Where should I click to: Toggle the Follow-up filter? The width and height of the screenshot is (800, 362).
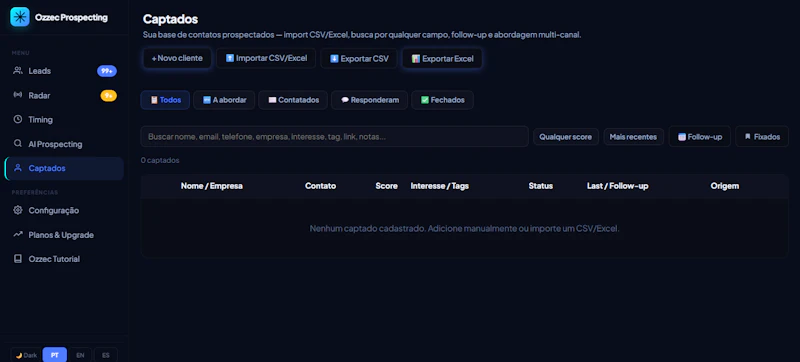[x=699, y=137]
